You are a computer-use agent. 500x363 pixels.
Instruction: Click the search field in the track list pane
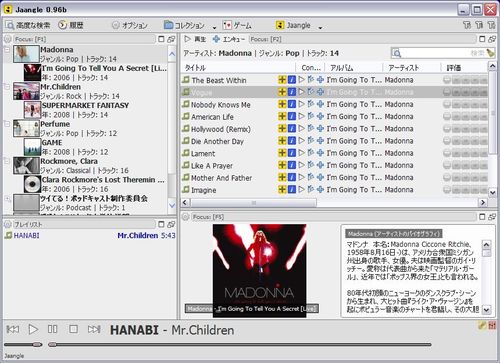(438, 53)
